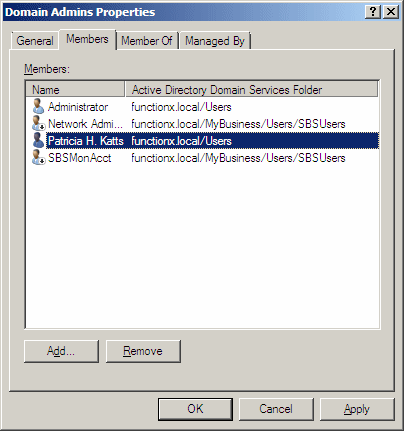The image size is (404, 431).
Task: Open the help question mark button
Action: [373, 12]
